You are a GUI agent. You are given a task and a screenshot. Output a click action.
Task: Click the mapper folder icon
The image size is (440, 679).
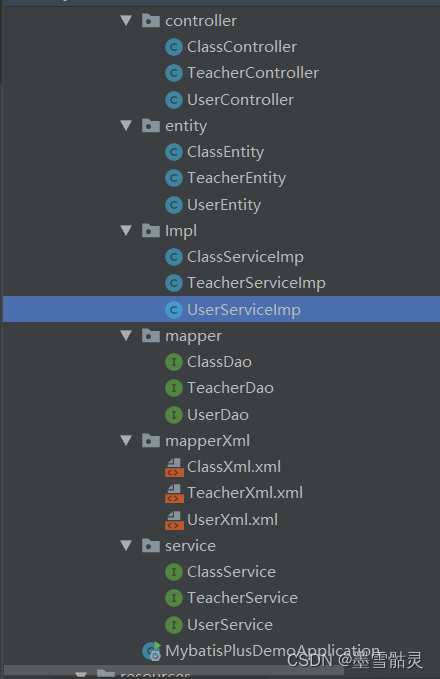[x=151, y=336]
